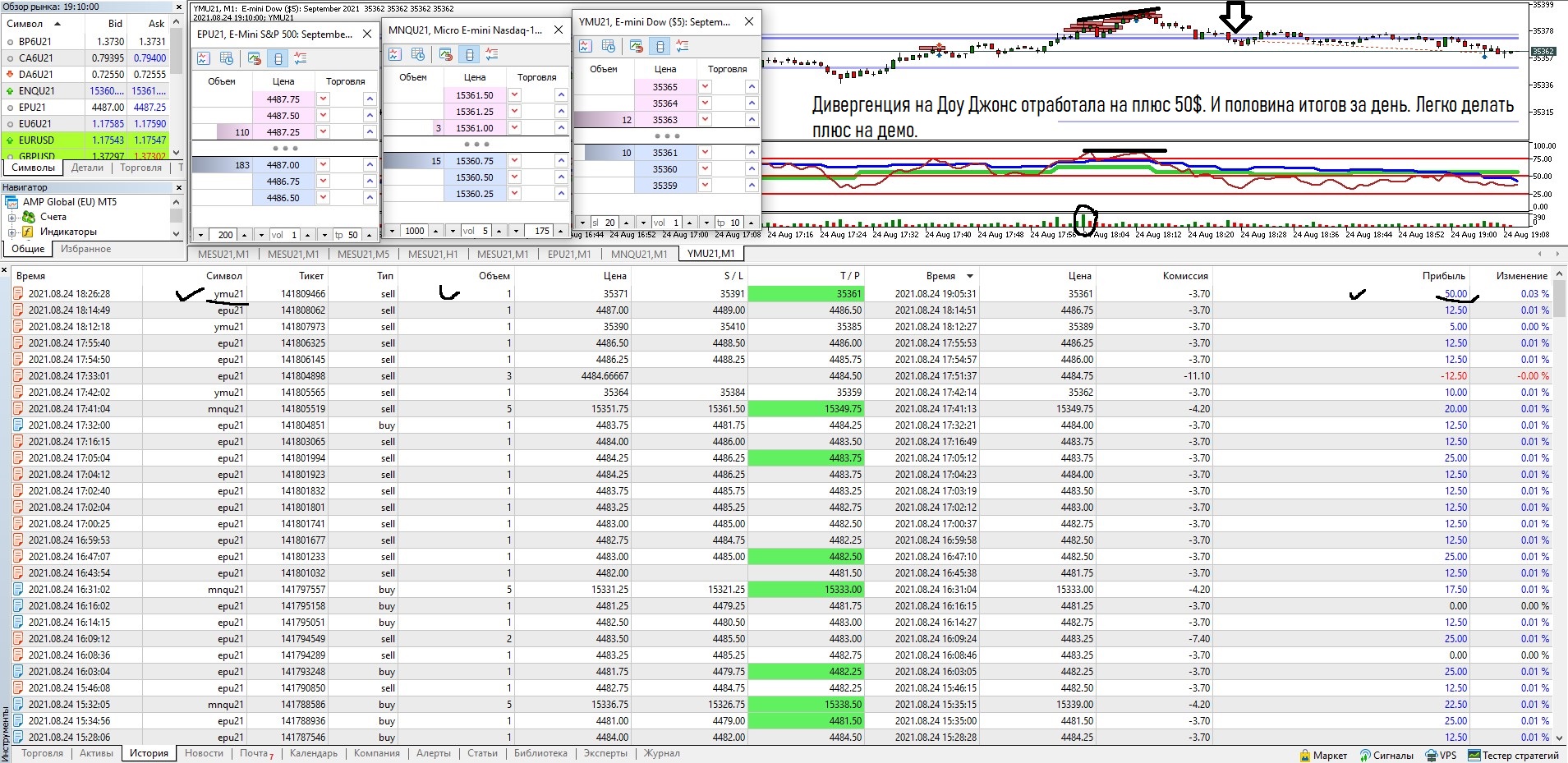Screen dimensions: 1568x763
Task: Switch to the MESU21,M5 chart tab
Action: 363,254
